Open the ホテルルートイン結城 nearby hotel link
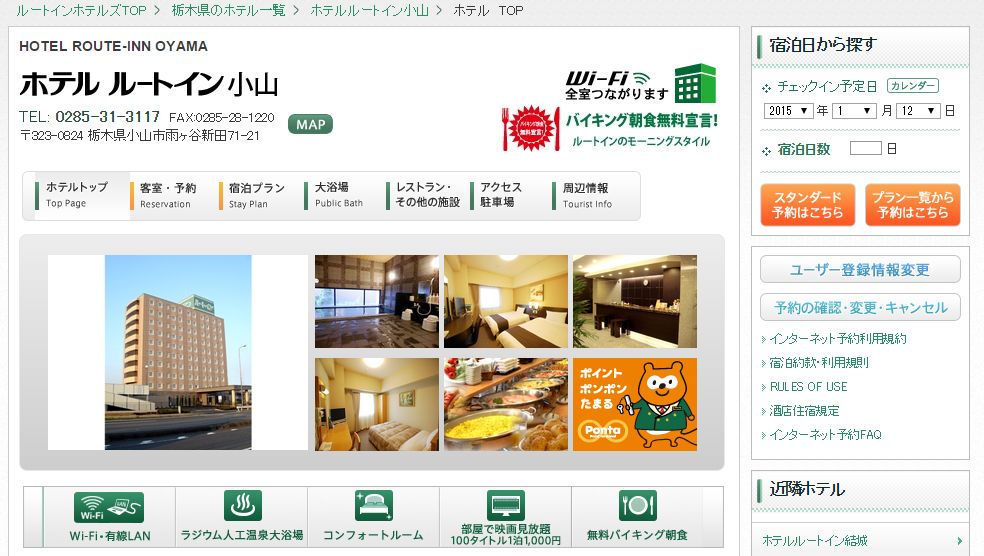The width and height of the screenshot is (984, 556). pyautogui.click(x=815, y=540)
